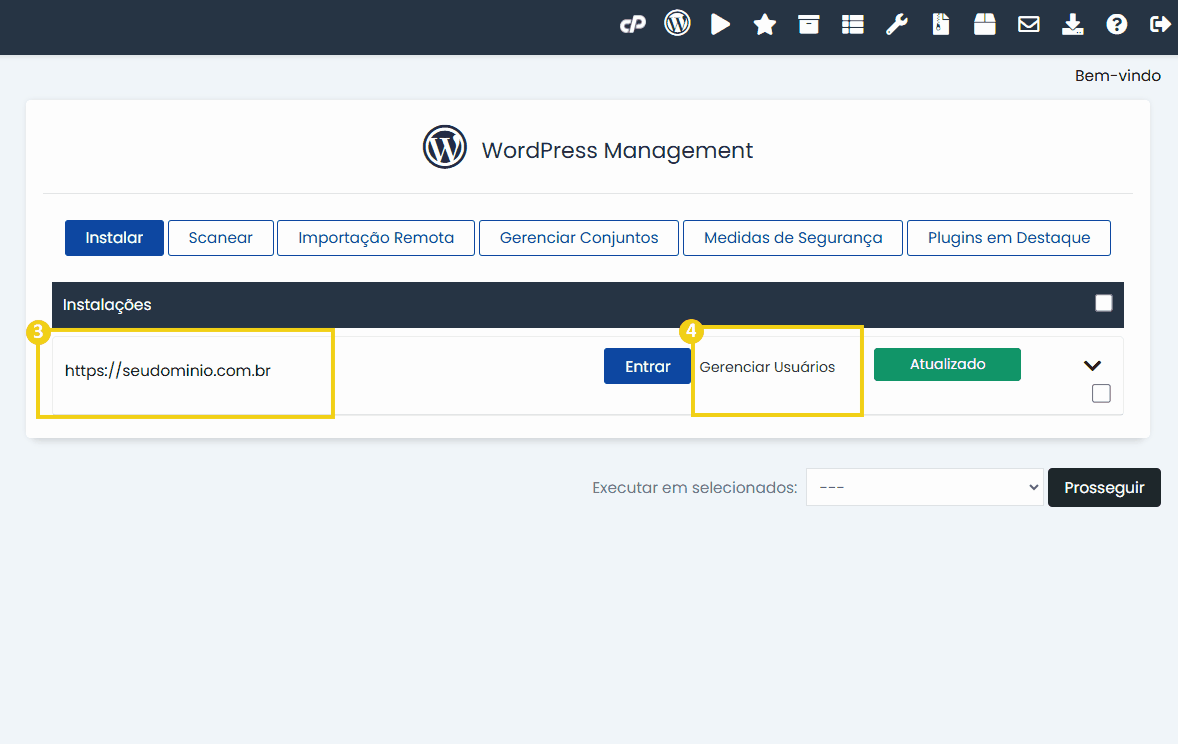Open the 'Executar em selecionados' dropdown

pos(924,487)
